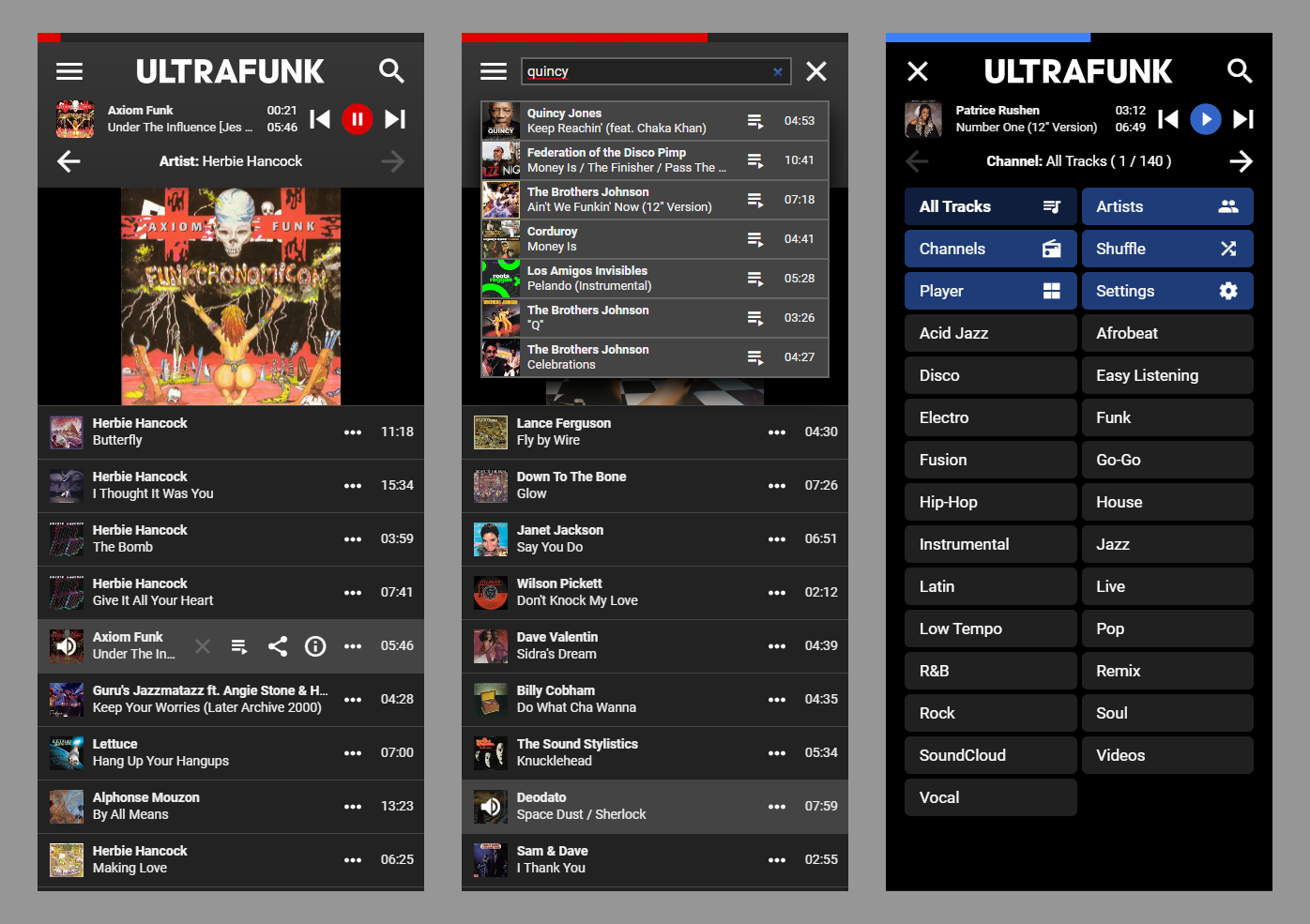Open the Artists menu

click(1167, 206)
